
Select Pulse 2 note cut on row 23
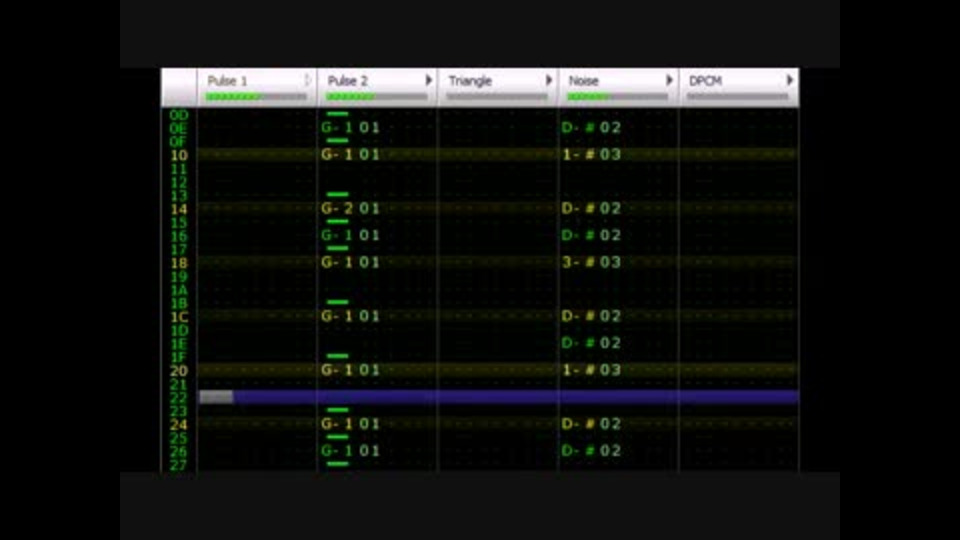(337, 410)
